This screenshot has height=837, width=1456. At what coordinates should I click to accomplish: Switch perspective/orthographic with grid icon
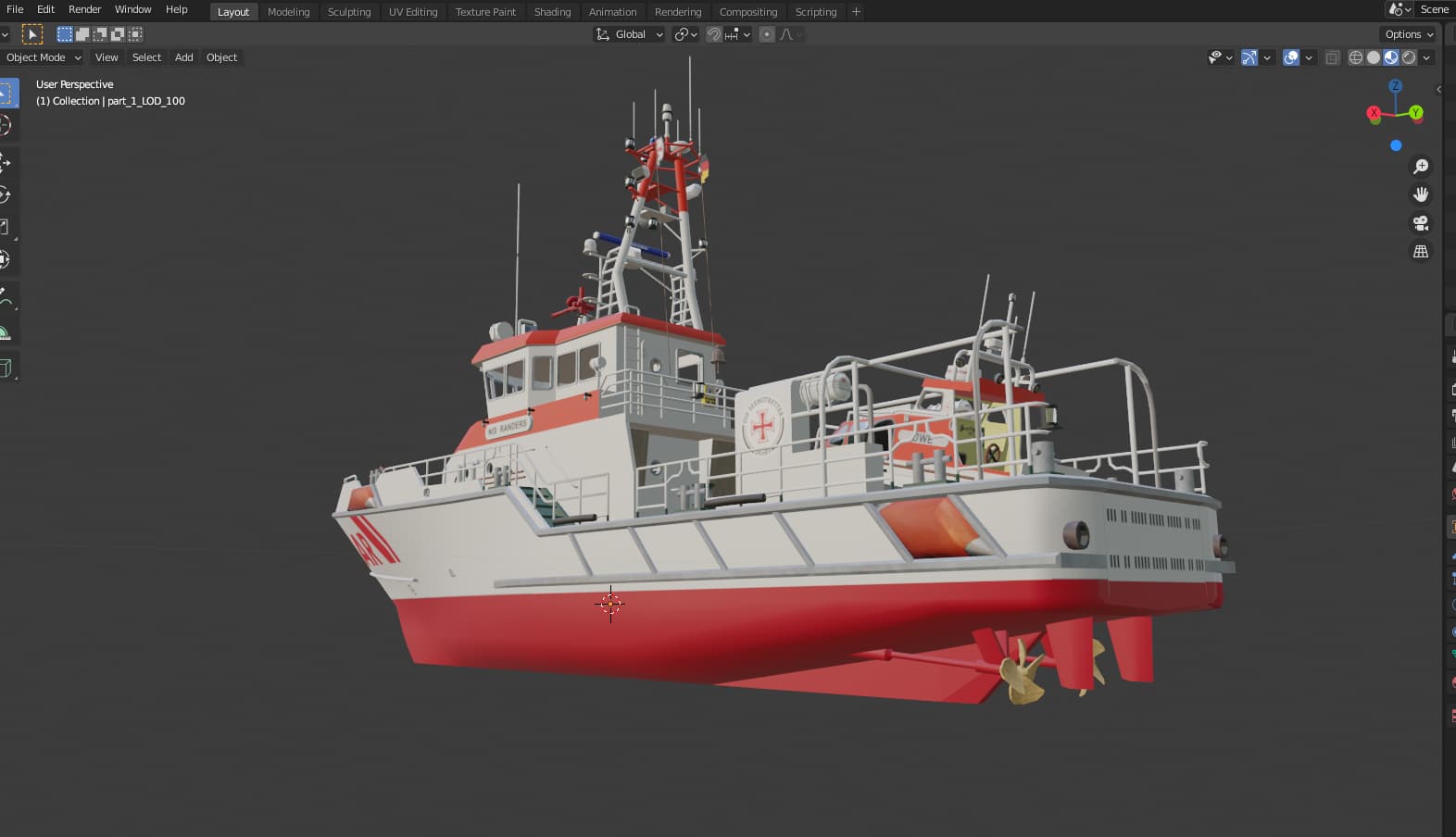pos(1420,252)
